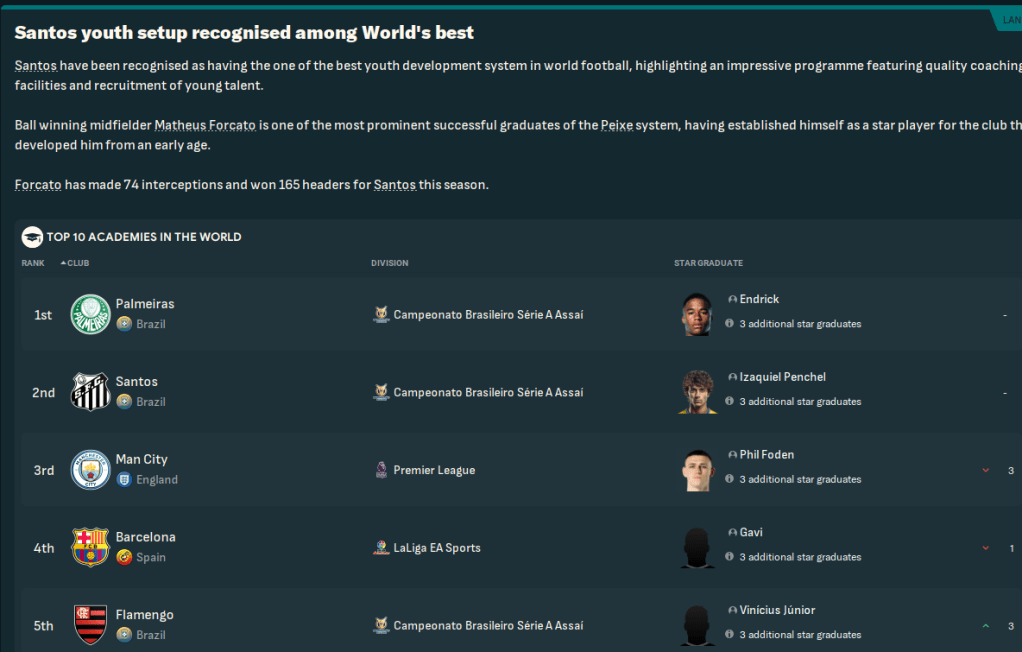
Task: Click info icon beside Endrick's additional graduates
Action: (x=729, y=324)
